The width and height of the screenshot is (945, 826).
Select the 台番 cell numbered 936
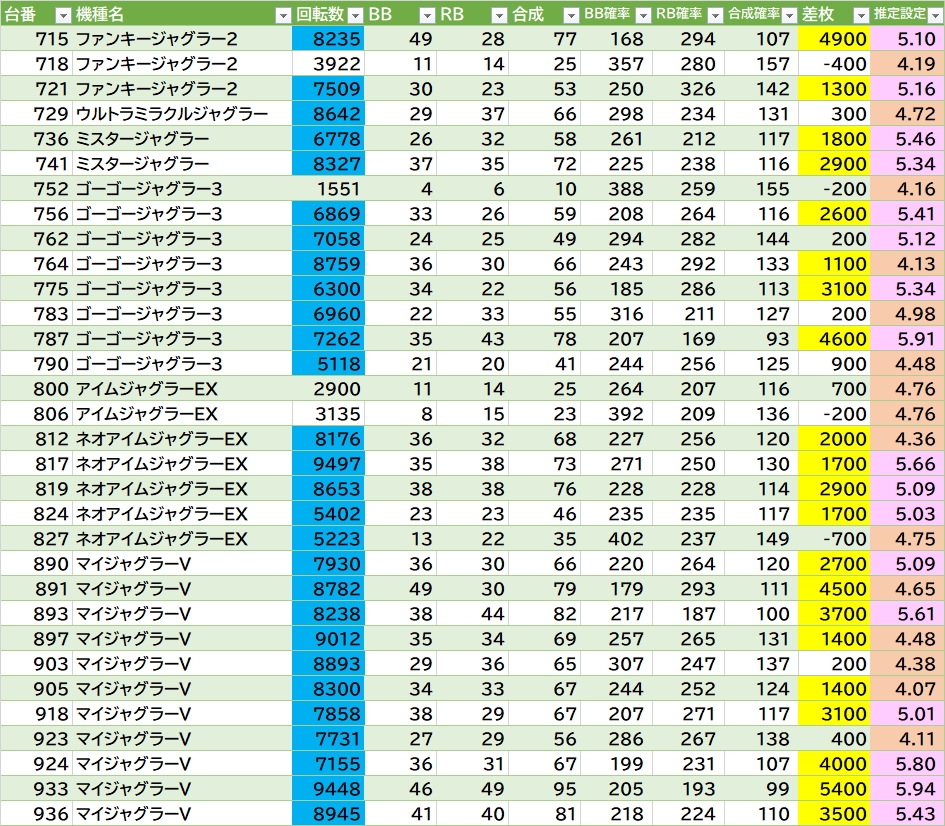click(36, 814)
